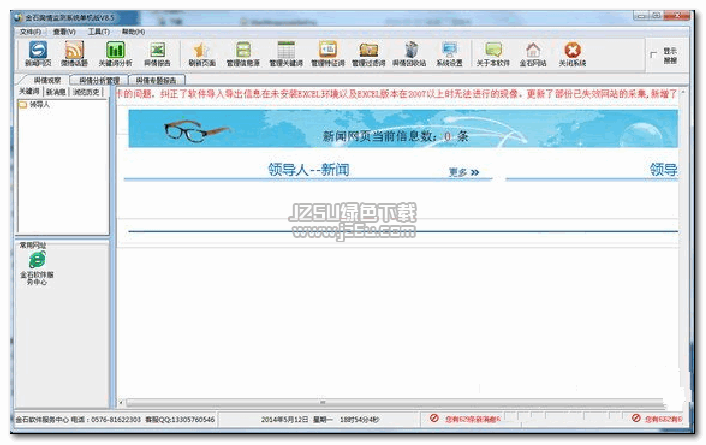
Task: Switch to the 舆情视图 tab
Action: point(47,80)
